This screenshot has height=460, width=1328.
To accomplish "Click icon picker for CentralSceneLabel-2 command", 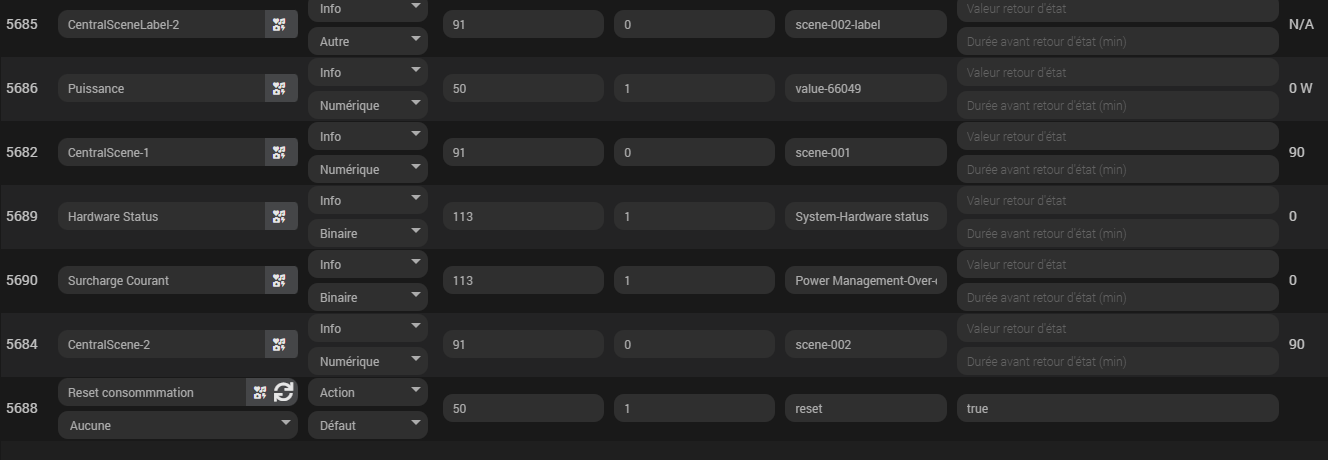I will (x=280, y=24).
